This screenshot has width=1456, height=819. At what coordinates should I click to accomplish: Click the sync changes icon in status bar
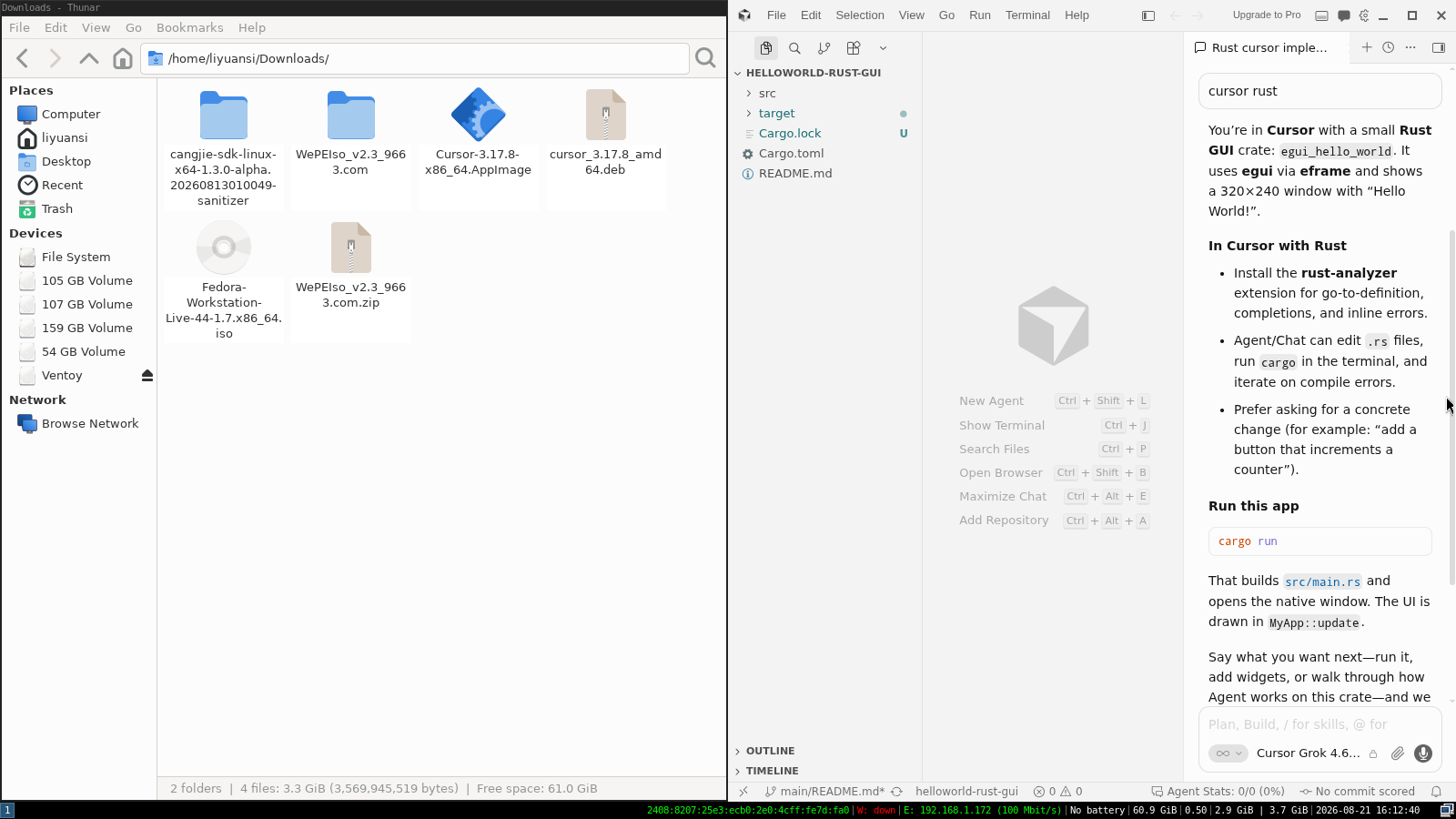(x=896, y=792)
